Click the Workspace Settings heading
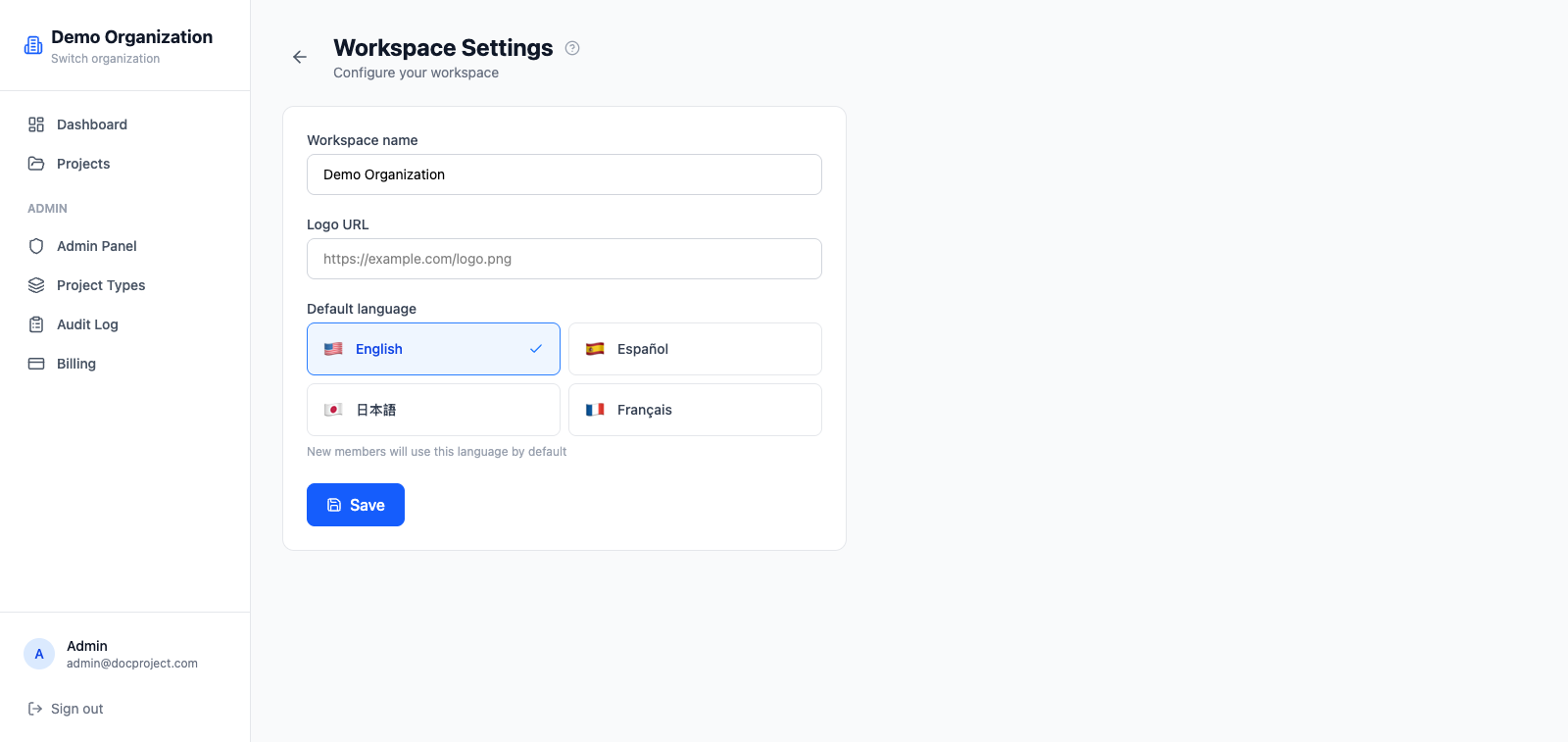 pyautogui.click(x=443, y=48)
